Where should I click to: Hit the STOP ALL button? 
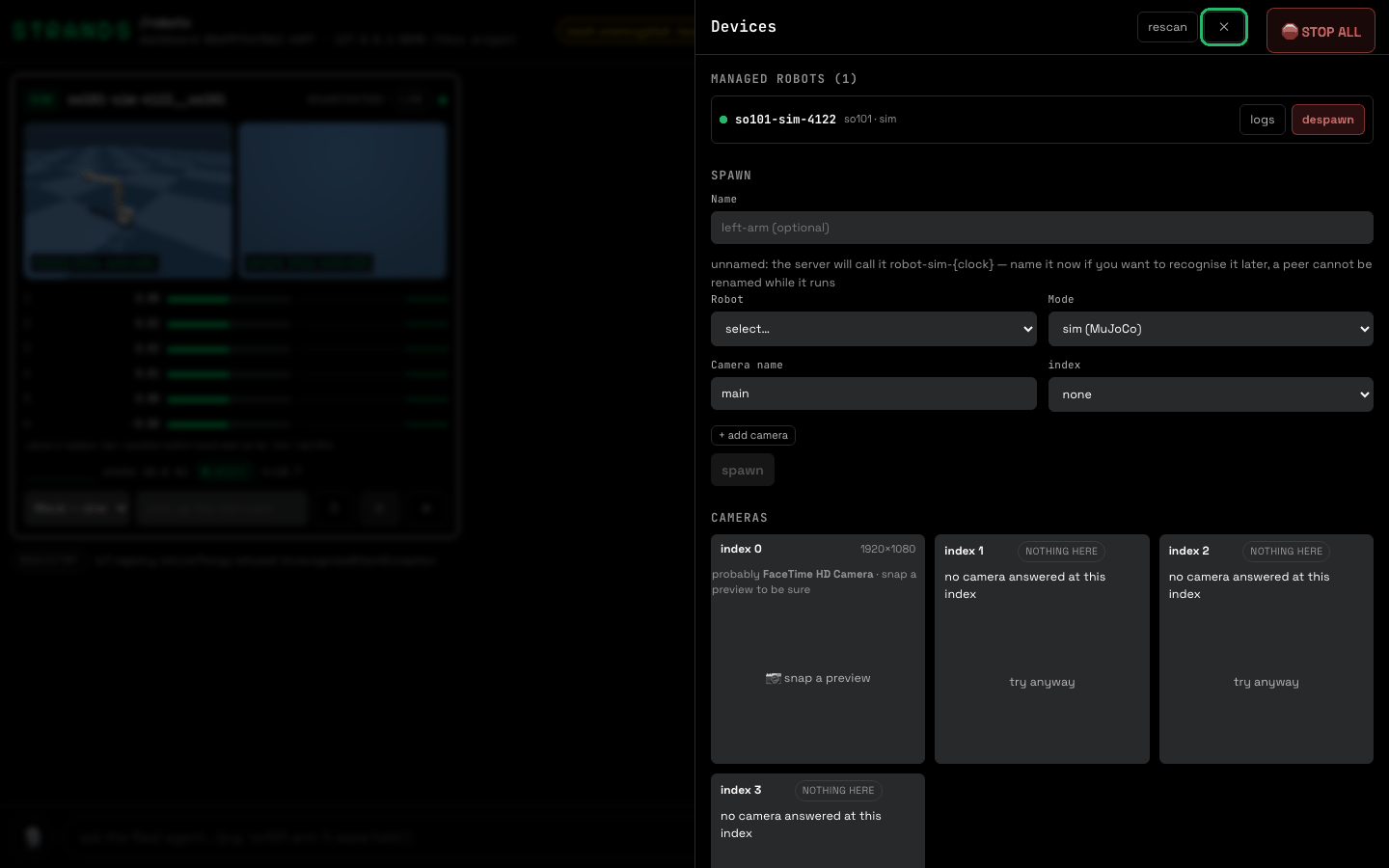click(x=1321, y=31)
